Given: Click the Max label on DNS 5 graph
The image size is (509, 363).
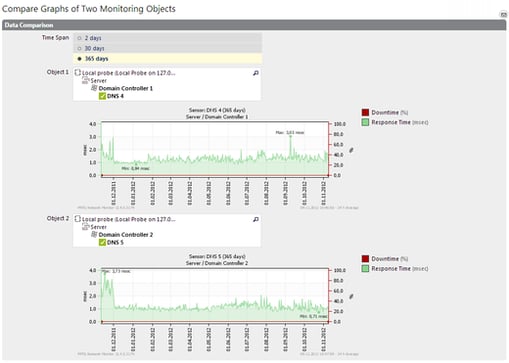Looking at the screenshot, I should pyautogui.click(x=116, y=271).
